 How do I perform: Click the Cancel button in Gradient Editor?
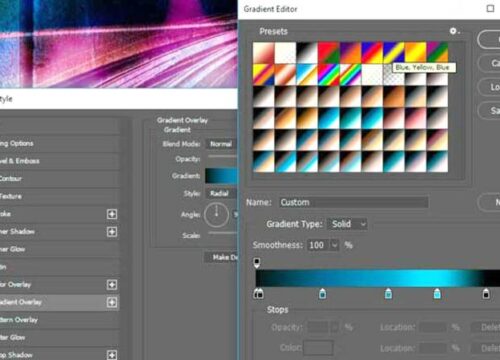[489, 63]
